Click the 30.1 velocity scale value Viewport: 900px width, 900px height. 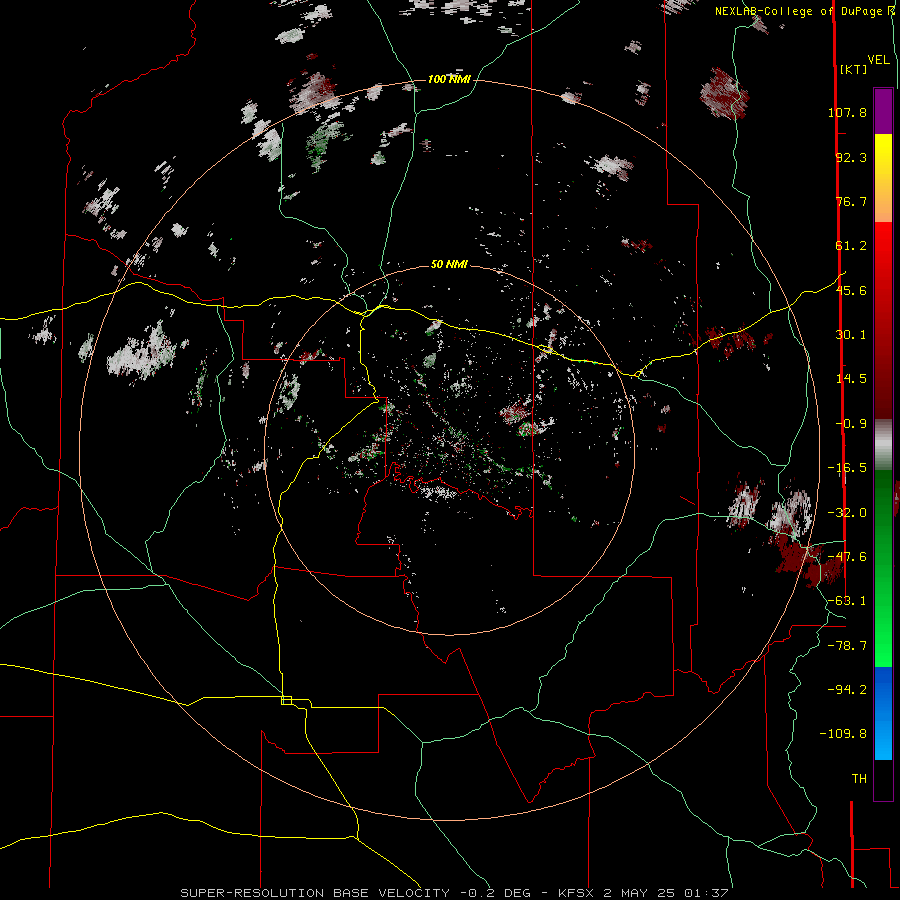pyautogui.click(x=851, y=335)
